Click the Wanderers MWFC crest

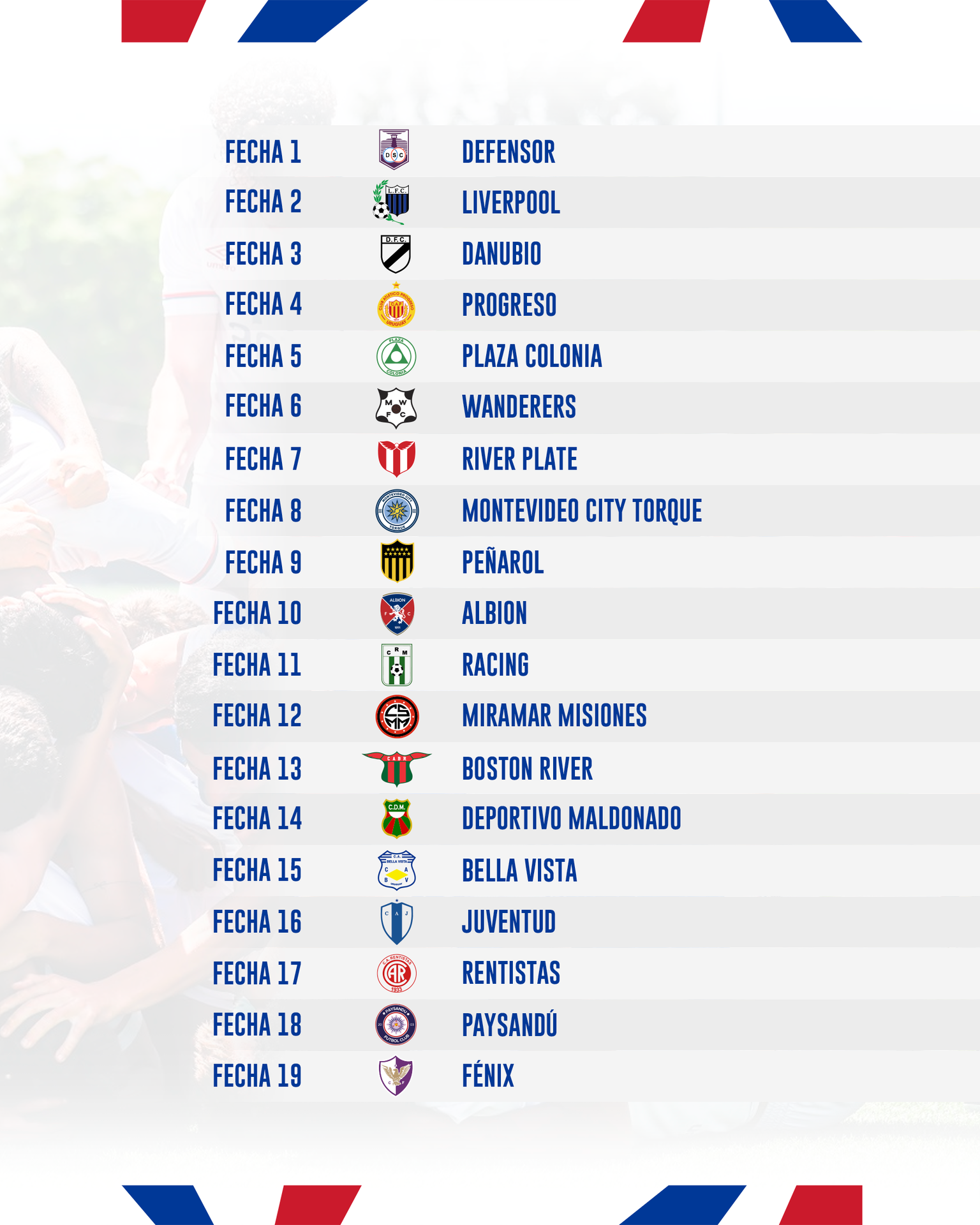396,408
